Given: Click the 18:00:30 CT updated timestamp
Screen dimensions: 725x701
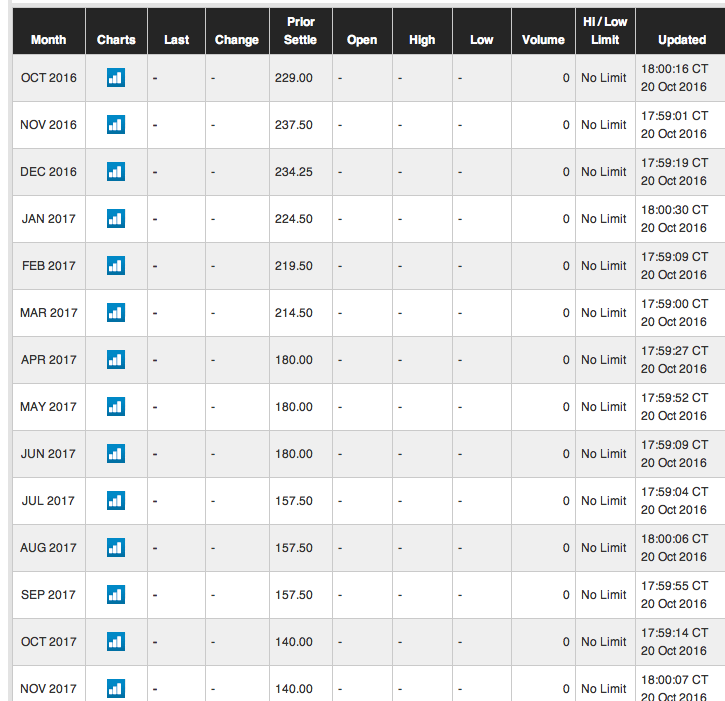Looking at the screenshot, I should [674, 210].
